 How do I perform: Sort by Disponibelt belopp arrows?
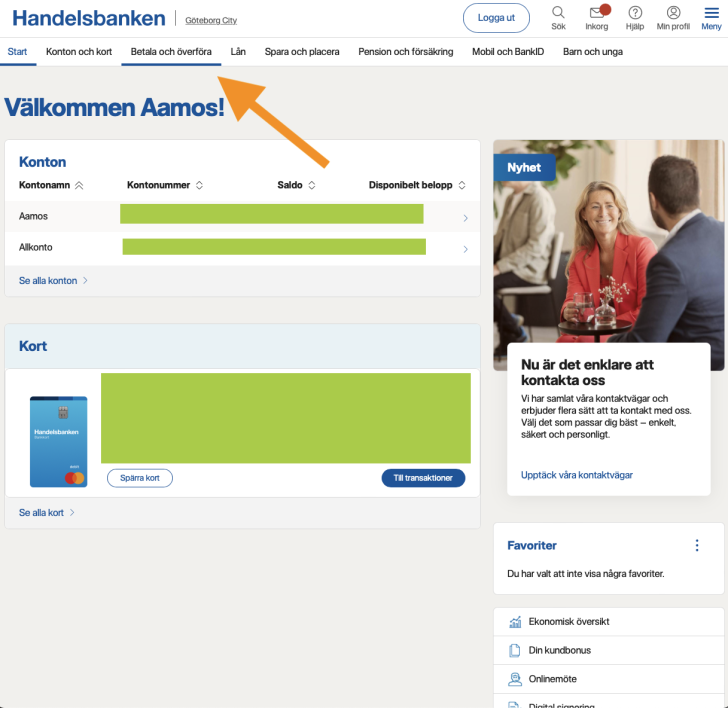(462, 185)
